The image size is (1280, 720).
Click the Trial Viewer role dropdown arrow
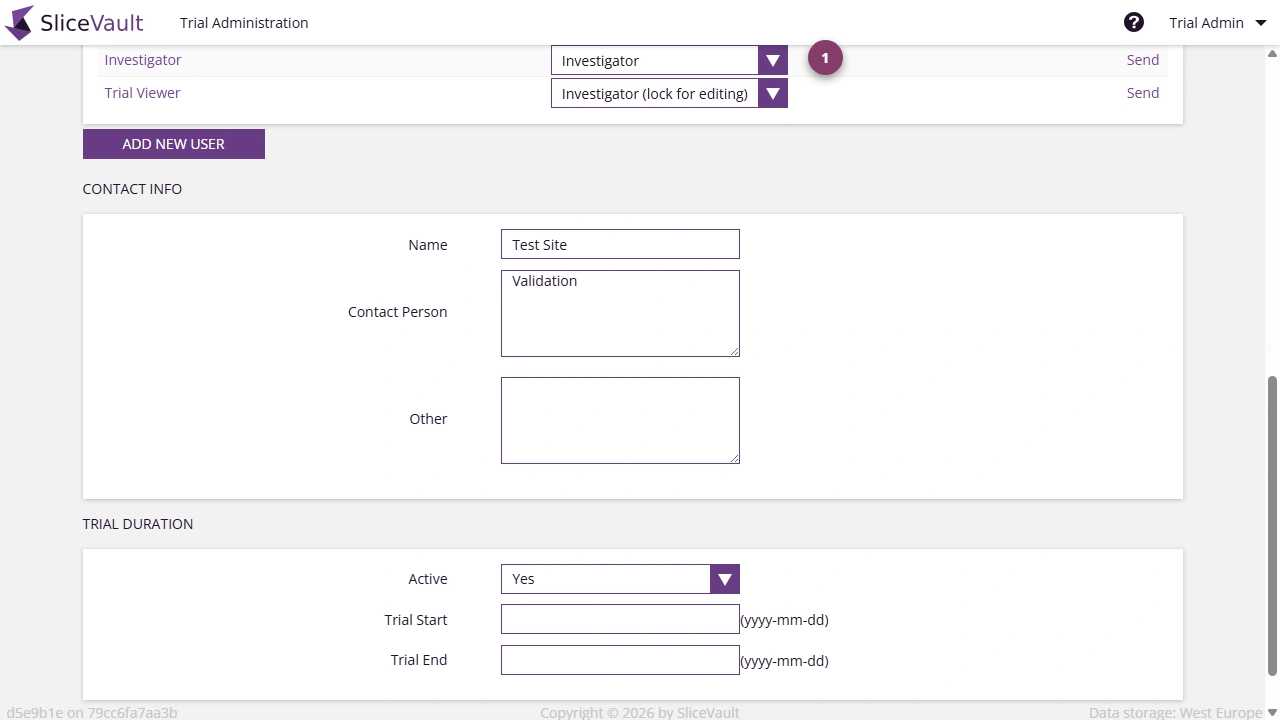coord(772,93)
